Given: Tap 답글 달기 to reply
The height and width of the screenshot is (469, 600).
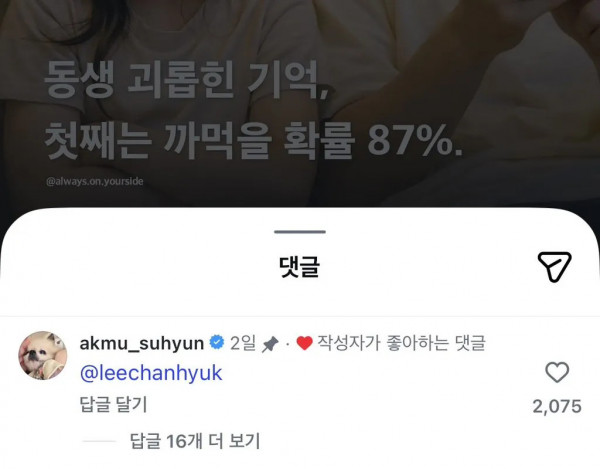Looking at the screenshot, I should pos(113,405).
